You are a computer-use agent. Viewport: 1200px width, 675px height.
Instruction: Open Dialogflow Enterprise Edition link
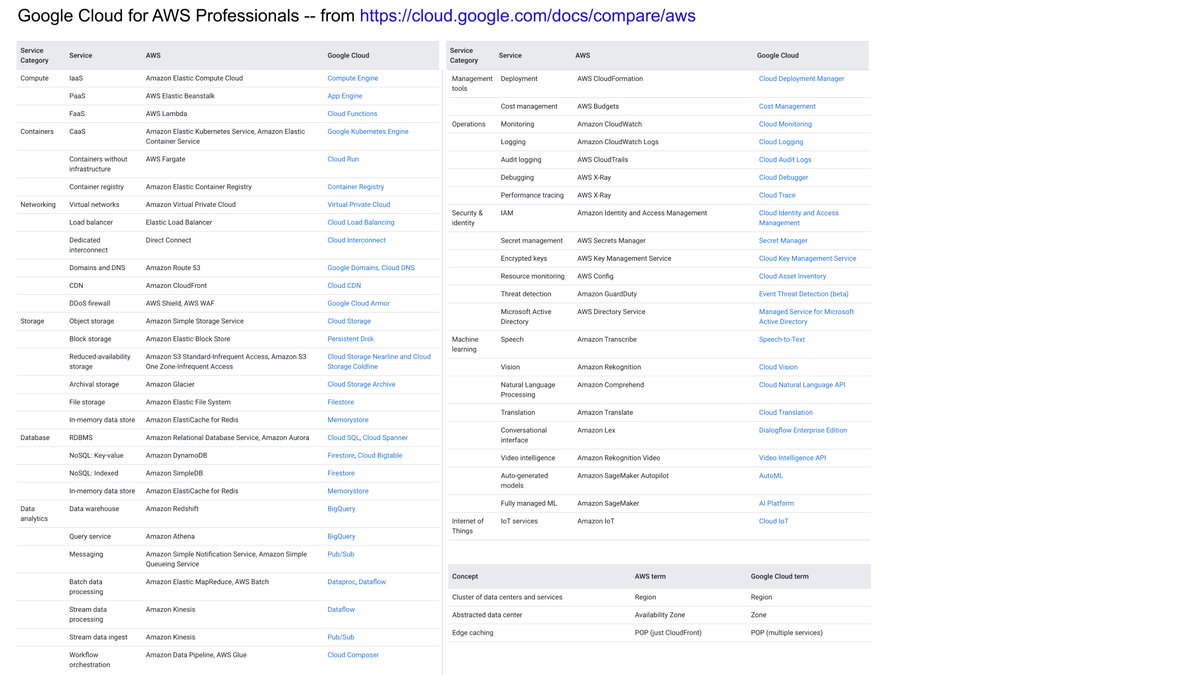click(x=803, y=431)
